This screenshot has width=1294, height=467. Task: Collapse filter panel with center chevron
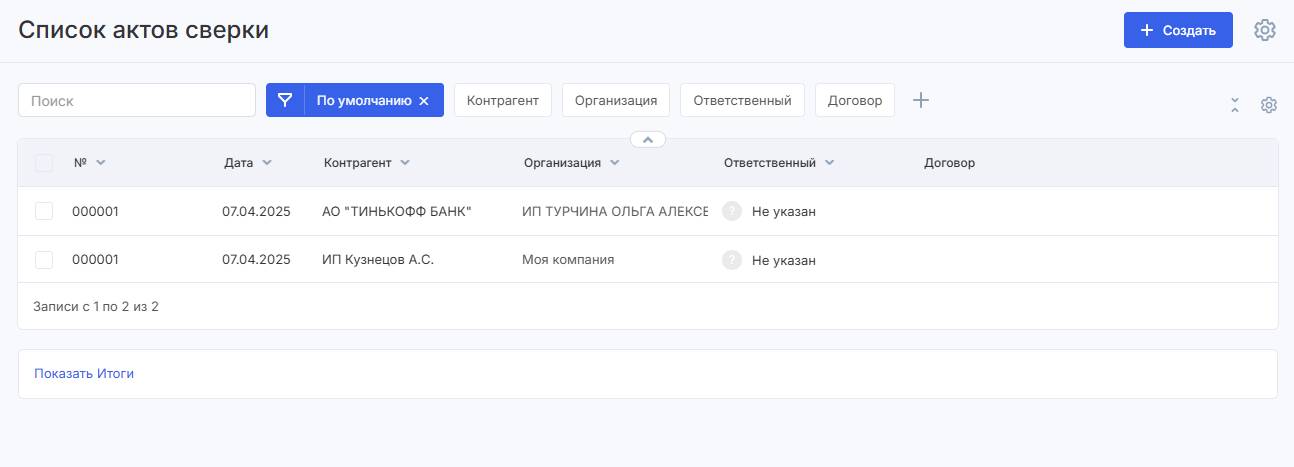[648, 139]
